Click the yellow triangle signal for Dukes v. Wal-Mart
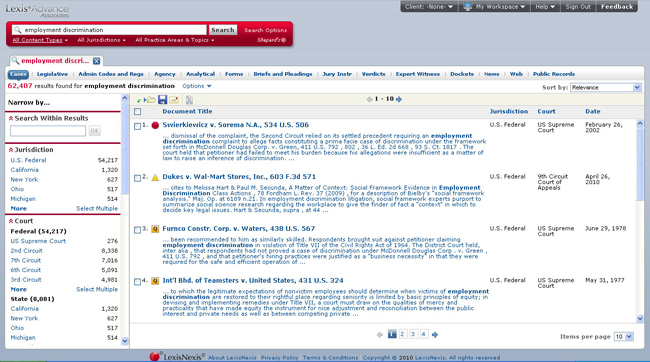 [155, 177]
